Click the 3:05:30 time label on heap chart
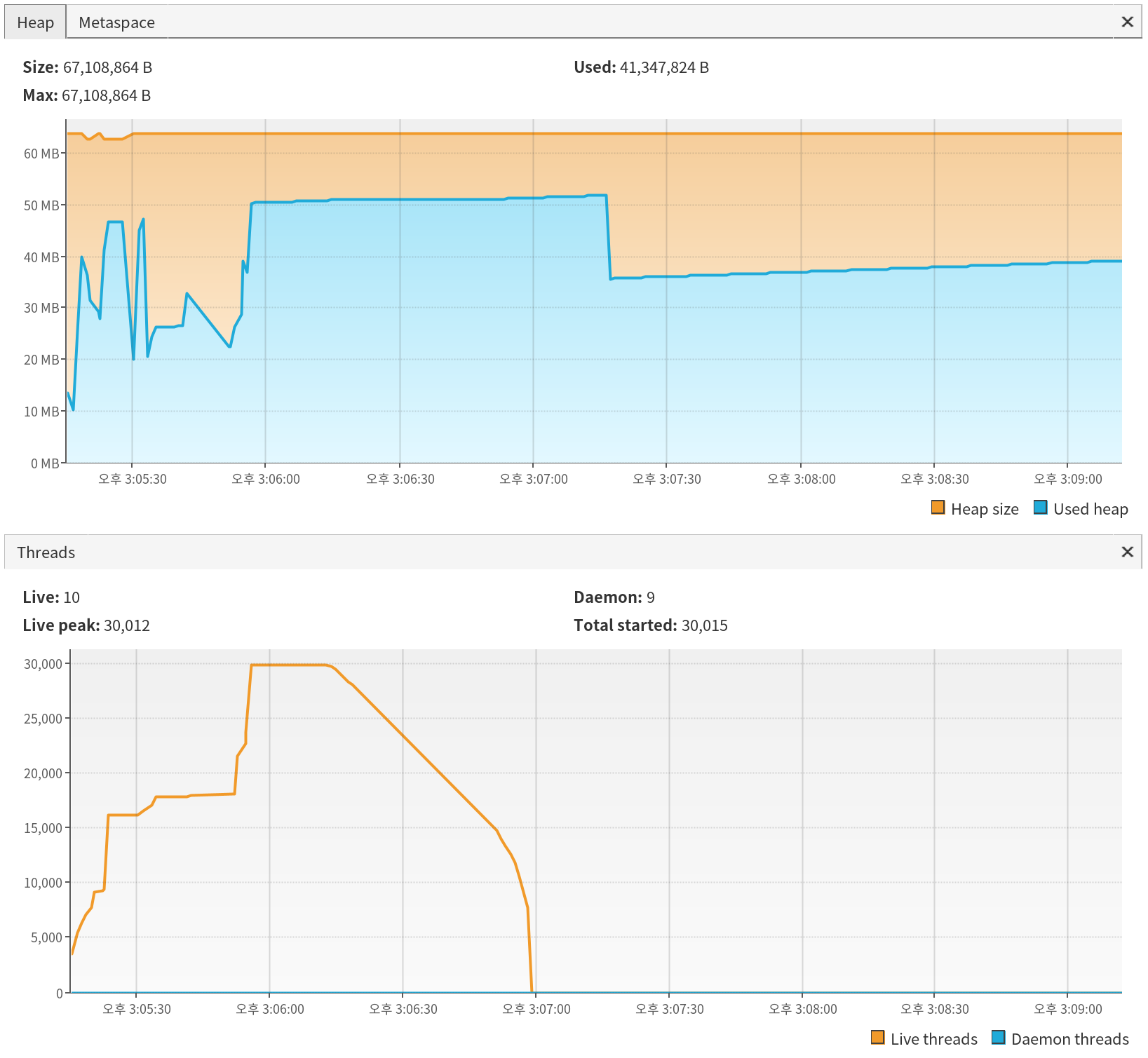This screenshot has height=1058, width=1148. click(x=133, y=479)
